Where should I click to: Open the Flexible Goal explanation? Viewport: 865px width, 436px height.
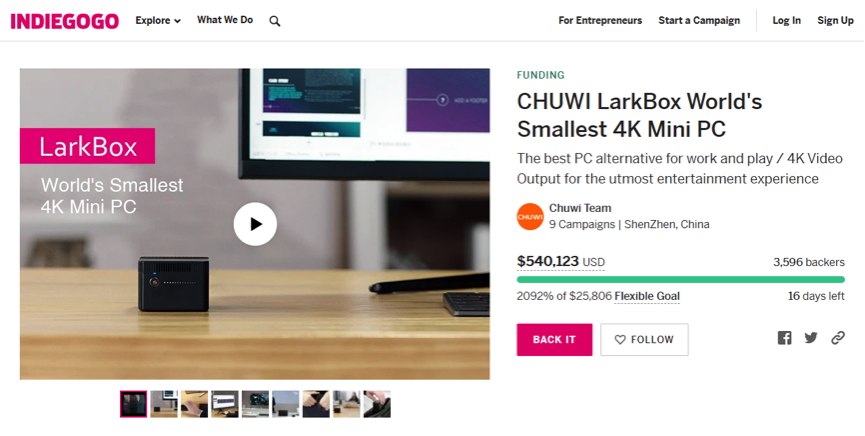(647, 296)
